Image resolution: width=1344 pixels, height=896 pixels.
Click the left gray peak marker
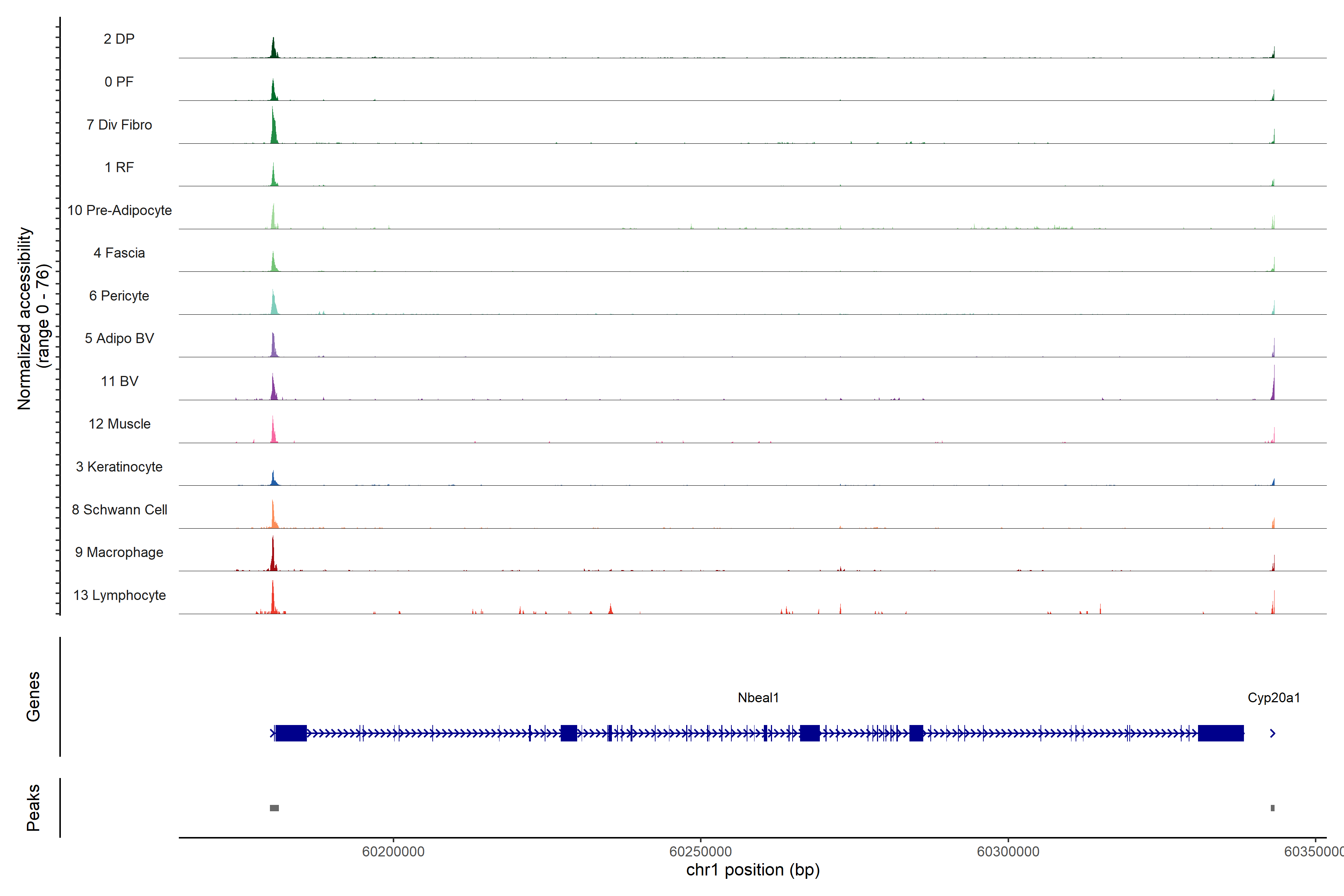pyautogui.click(x=274, y=808)
